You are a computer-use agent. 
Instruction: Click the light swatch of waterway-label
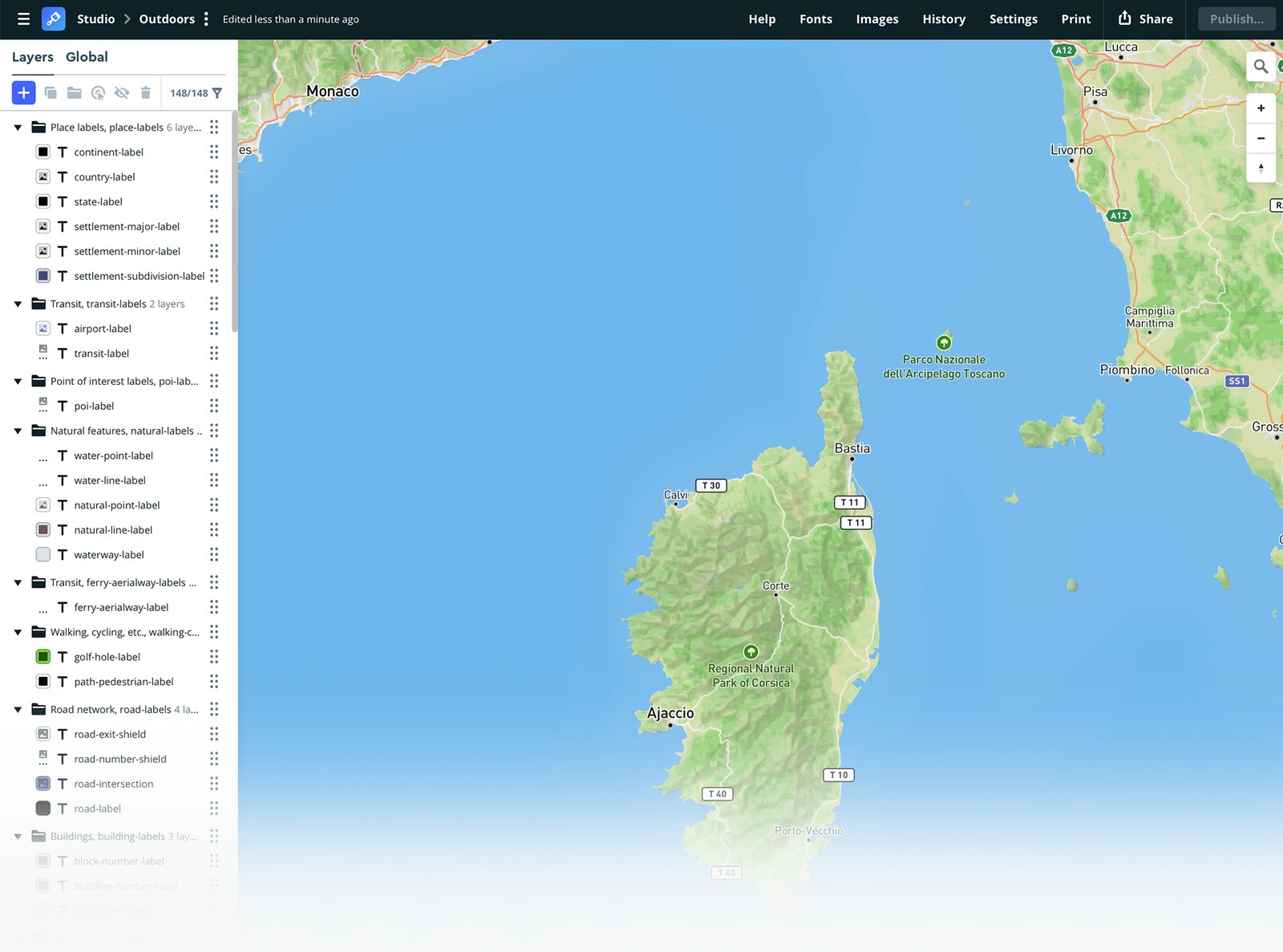(x=43, y=555)
